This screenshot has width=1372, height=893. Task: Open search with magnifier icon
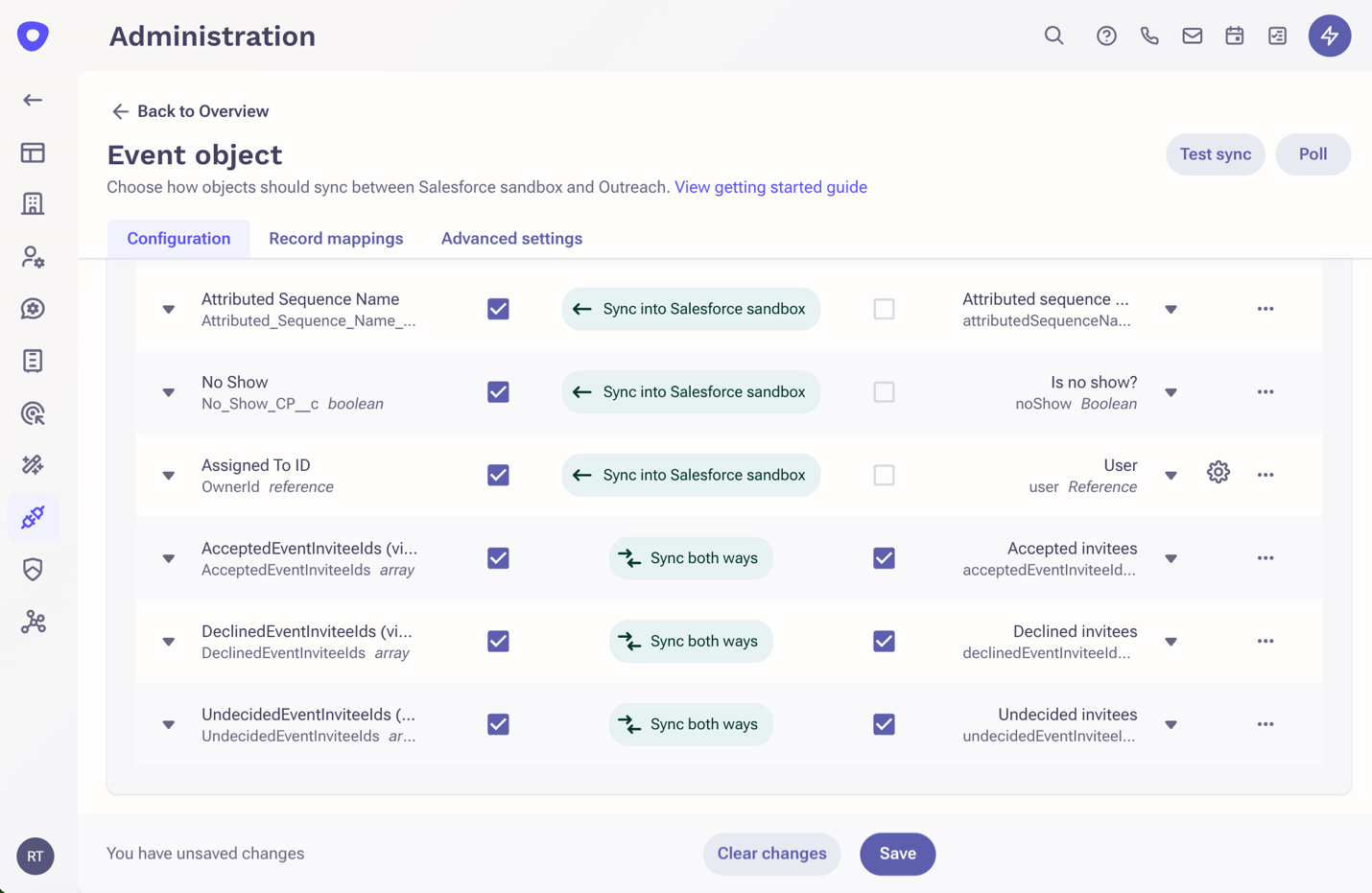[1053, 35]
